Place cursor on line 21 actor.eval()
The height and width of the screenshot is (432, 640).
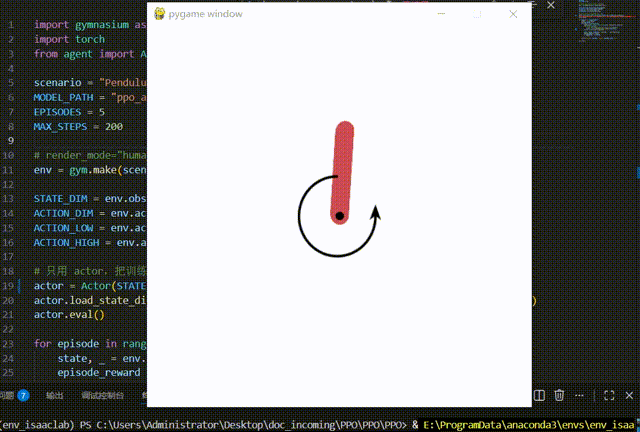point(69,315)
